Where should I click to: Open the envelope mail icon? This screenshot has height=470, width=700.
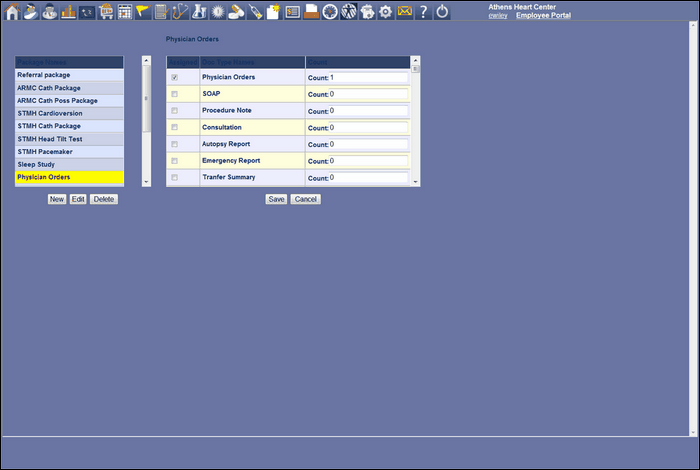[x=404, y=12]
